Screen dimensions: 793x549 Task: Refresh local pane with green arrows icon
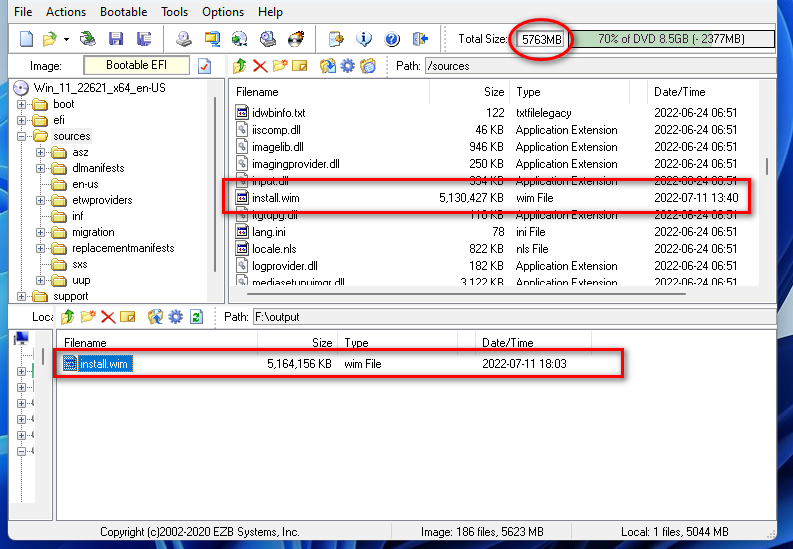coord(196,317)
